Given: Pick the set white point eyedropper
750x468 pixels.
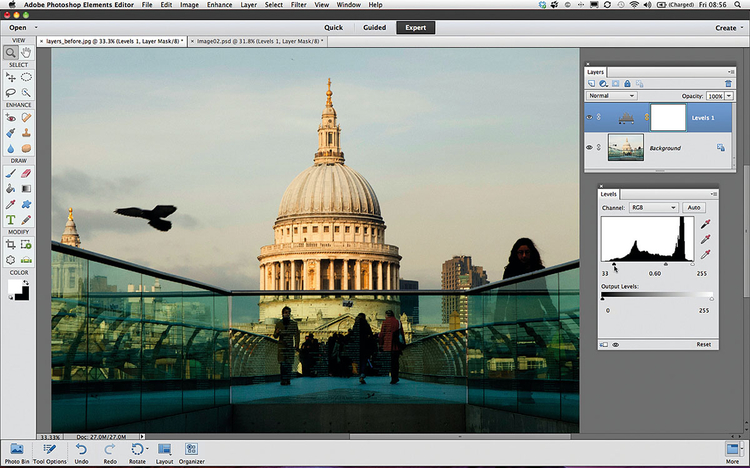Looking at the screenshot, I should click(706, 254).
